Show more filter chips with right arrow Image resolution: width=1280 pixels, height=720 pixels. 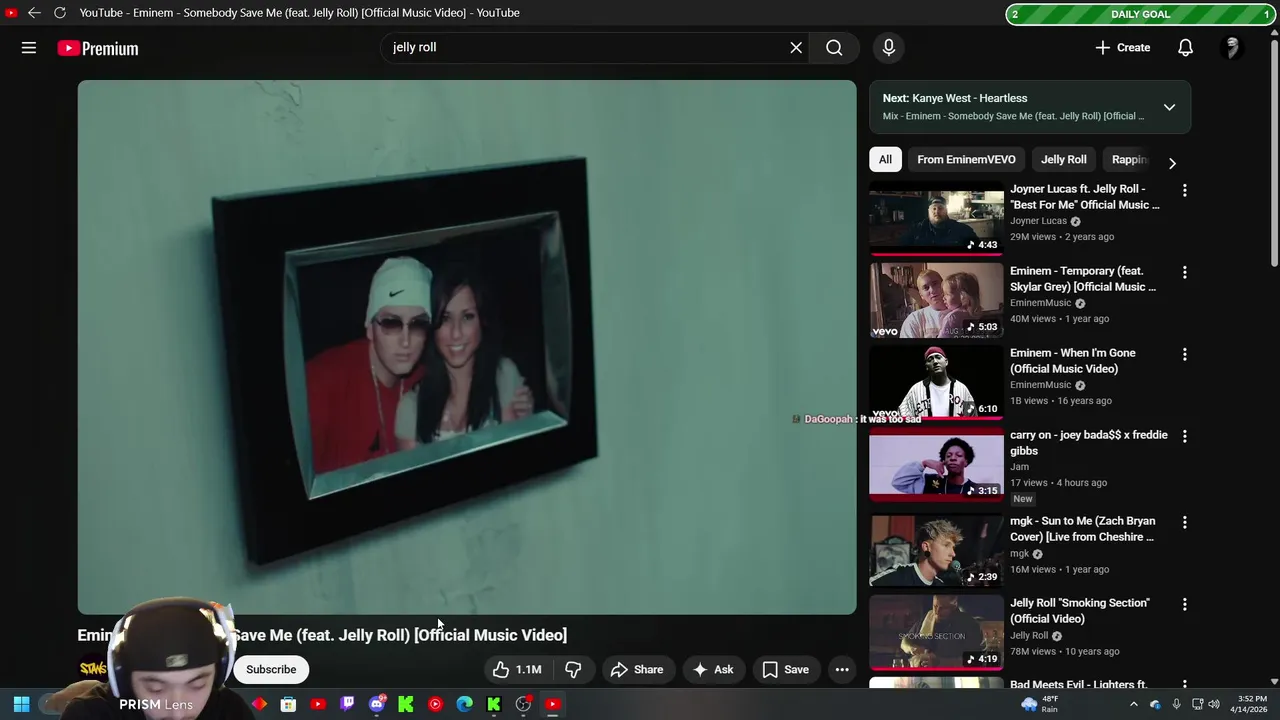coord(1172,163)
